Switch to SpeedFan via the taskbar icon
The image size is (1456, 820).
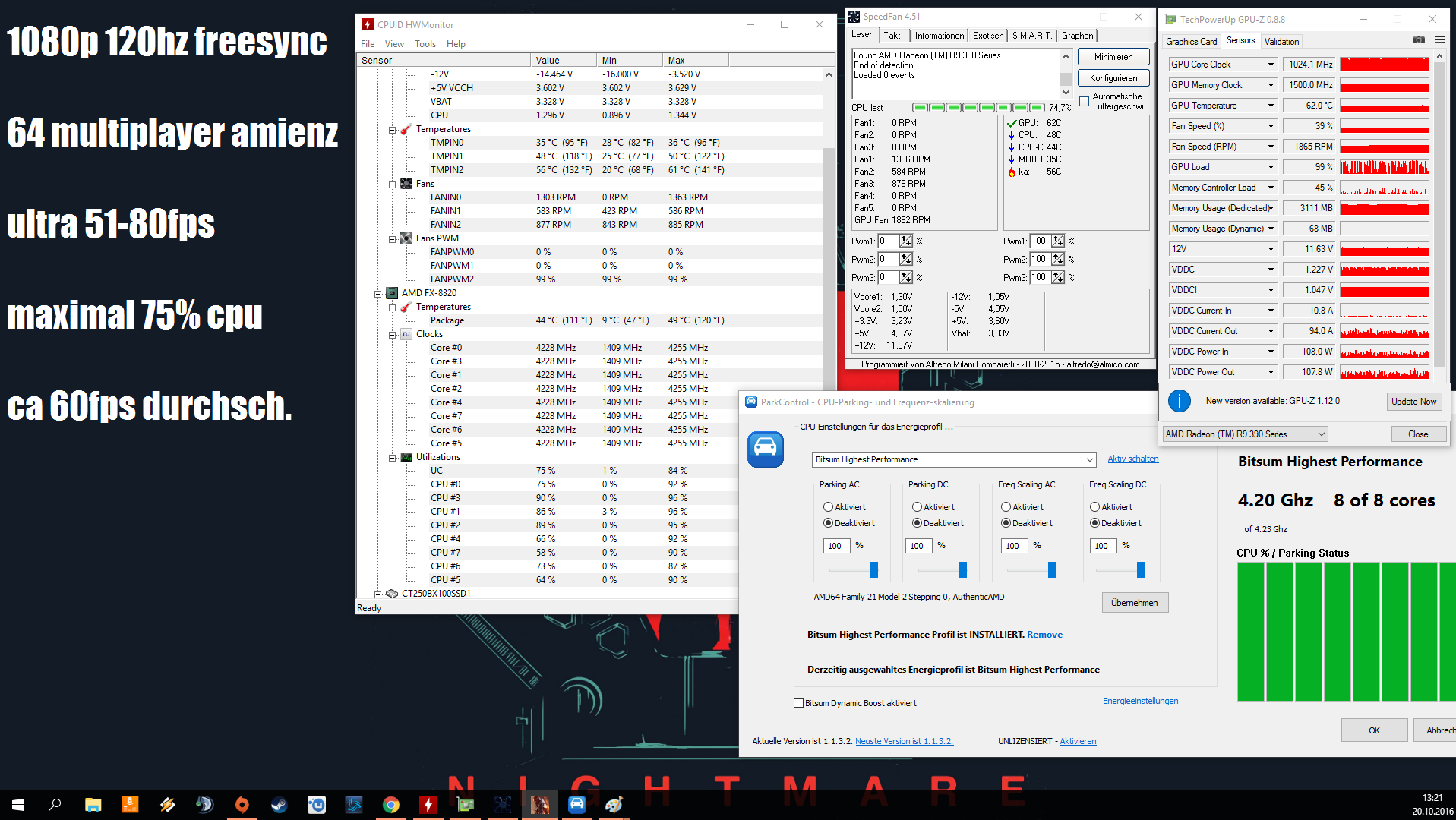(502, 805)
